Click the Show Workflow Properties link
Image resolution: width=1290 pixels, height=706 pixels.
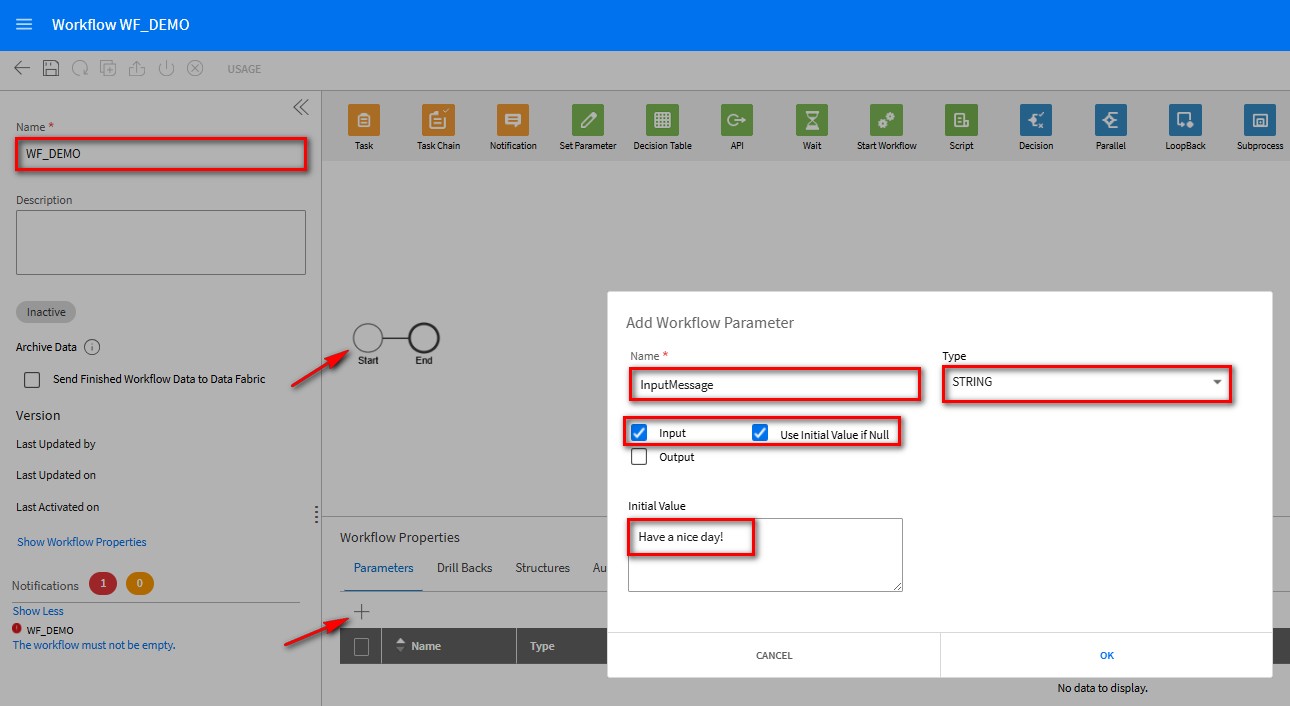[x=82, y=542]
